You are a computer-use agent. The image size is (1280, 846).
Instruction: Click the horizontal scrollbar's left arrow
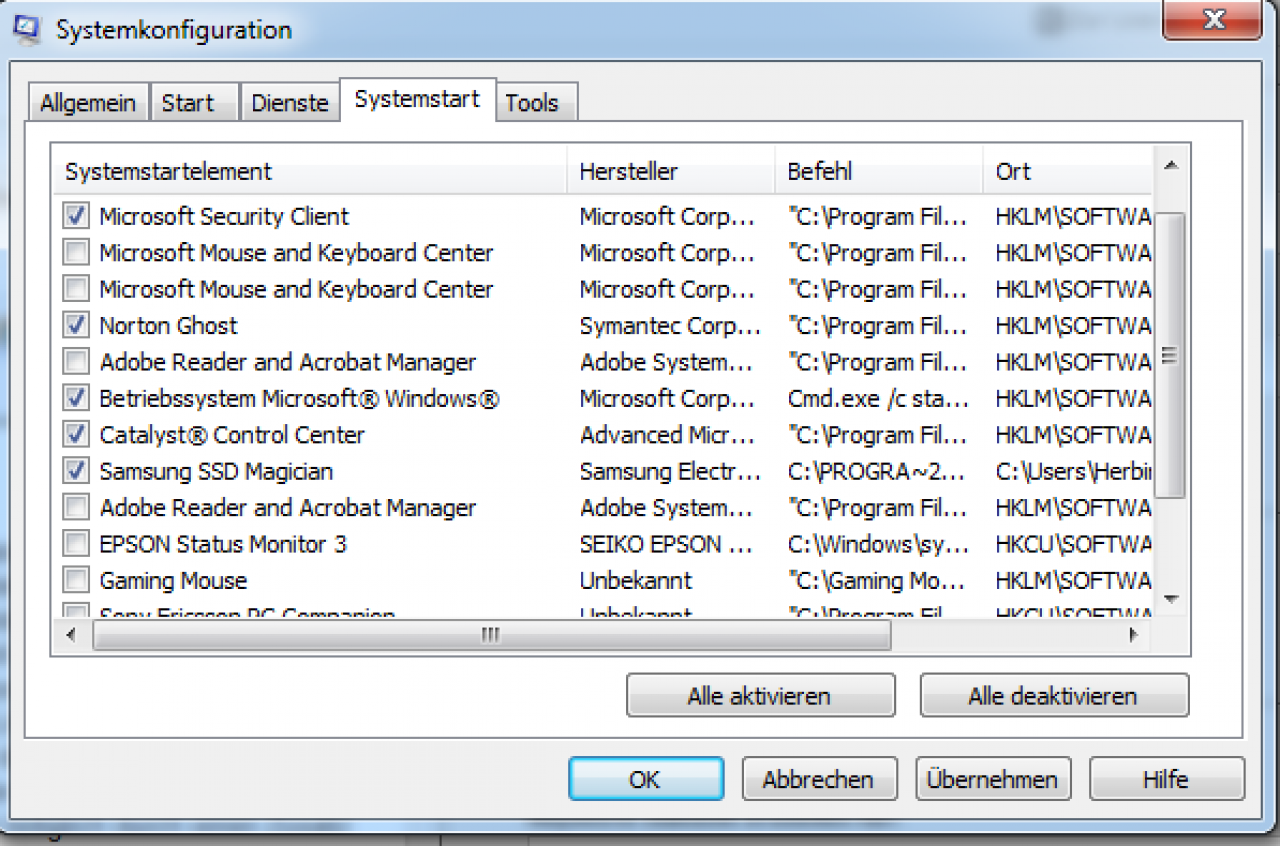[x=71, y=634]
